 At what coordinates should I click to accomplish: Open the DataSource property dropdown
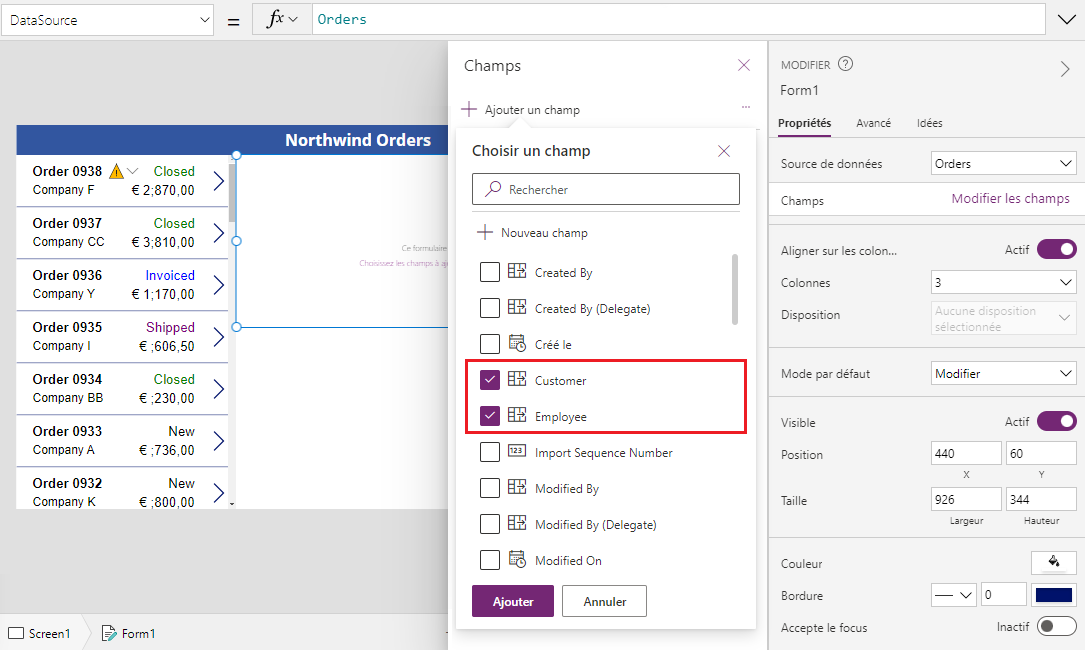pos(107,20)
